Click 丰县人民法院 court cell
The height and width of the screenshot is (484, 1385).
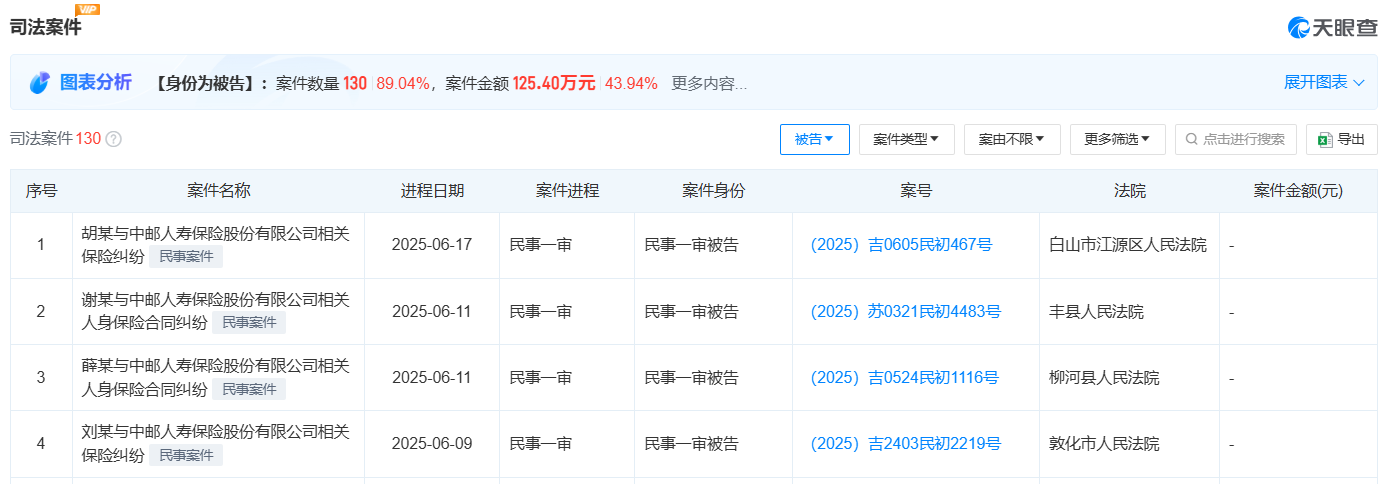click(1096, 311)
